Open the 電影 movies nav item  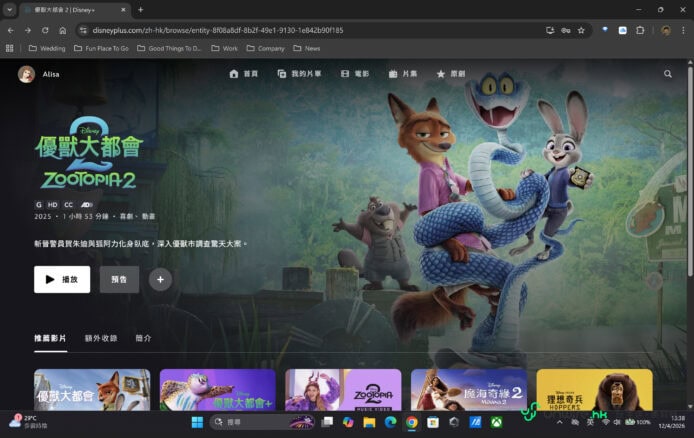pos(355,74)
